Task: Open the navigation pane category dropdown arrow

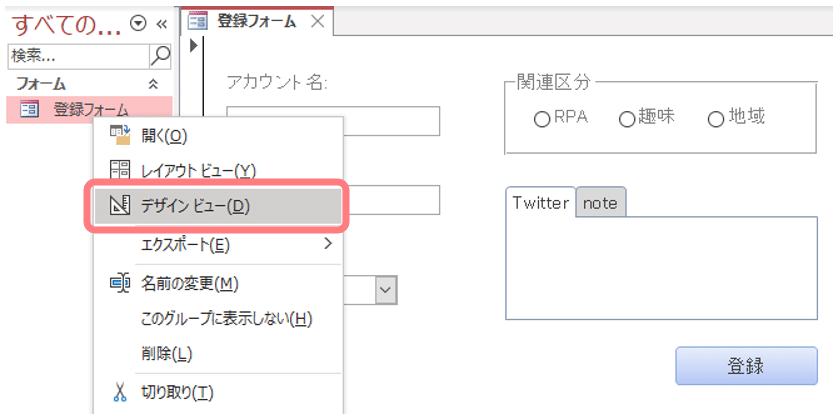Action: point(138,24)
